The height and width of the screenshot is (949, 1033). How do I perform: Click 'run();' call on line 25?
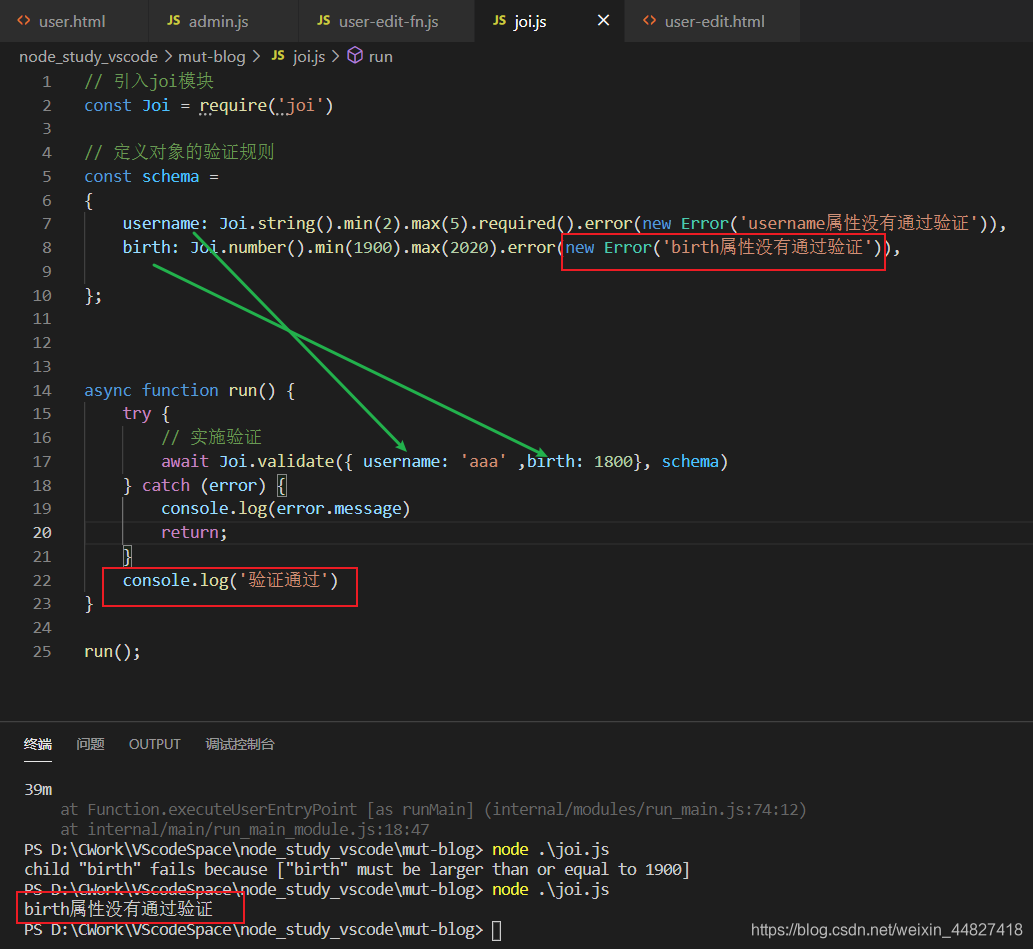point(113,651)
